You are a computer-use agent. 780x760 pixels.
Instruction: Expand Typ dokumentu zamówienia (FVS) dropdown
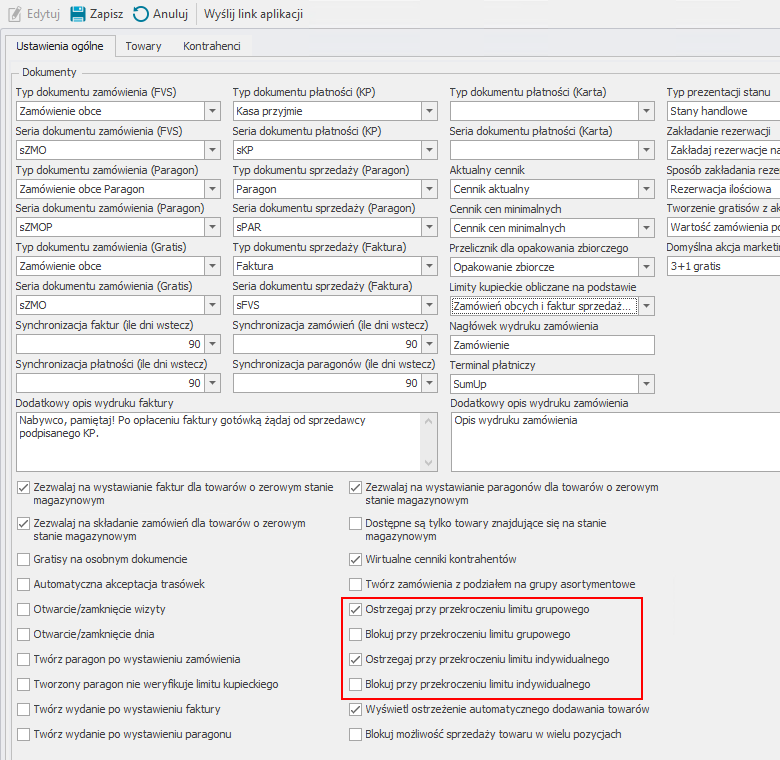(x=211, y=111)
